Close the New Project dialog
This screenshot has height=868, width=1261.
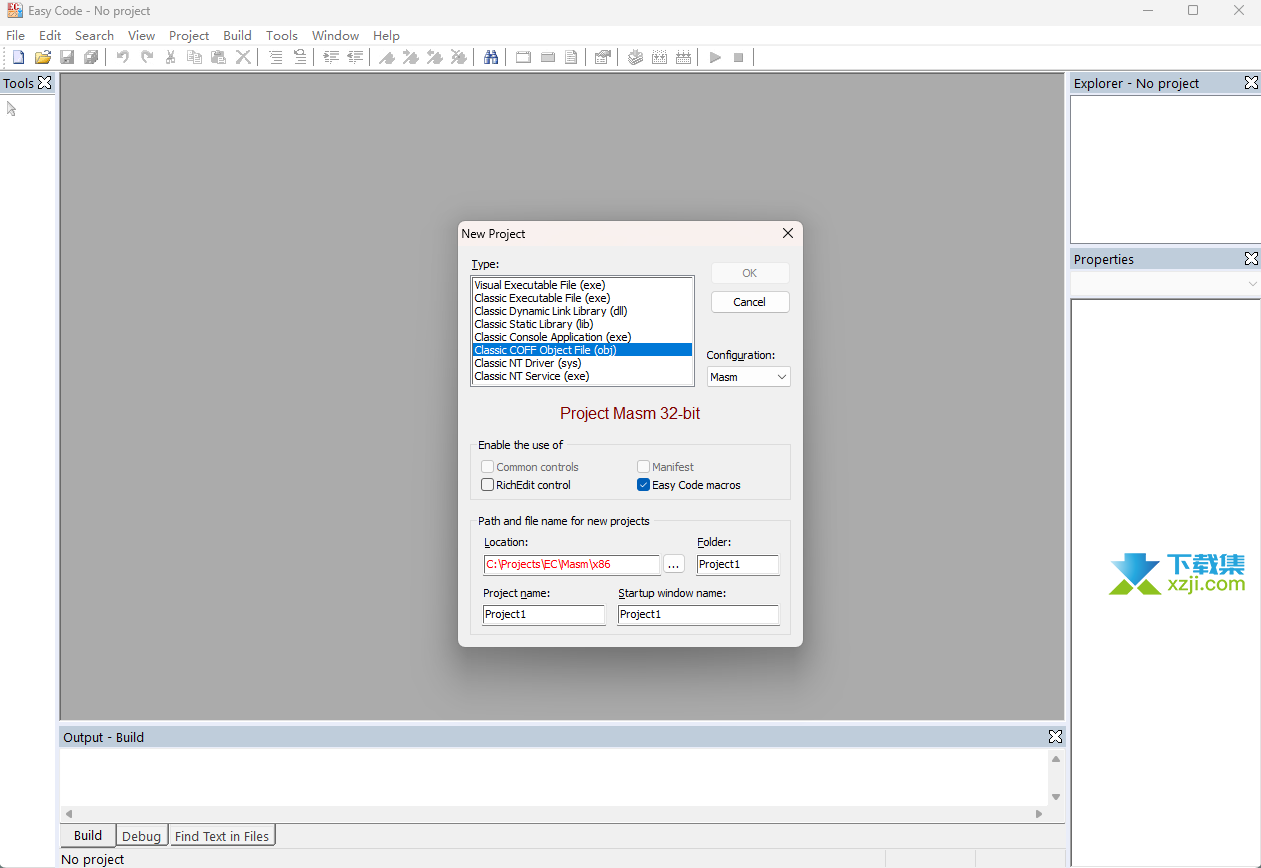(788, 233)
